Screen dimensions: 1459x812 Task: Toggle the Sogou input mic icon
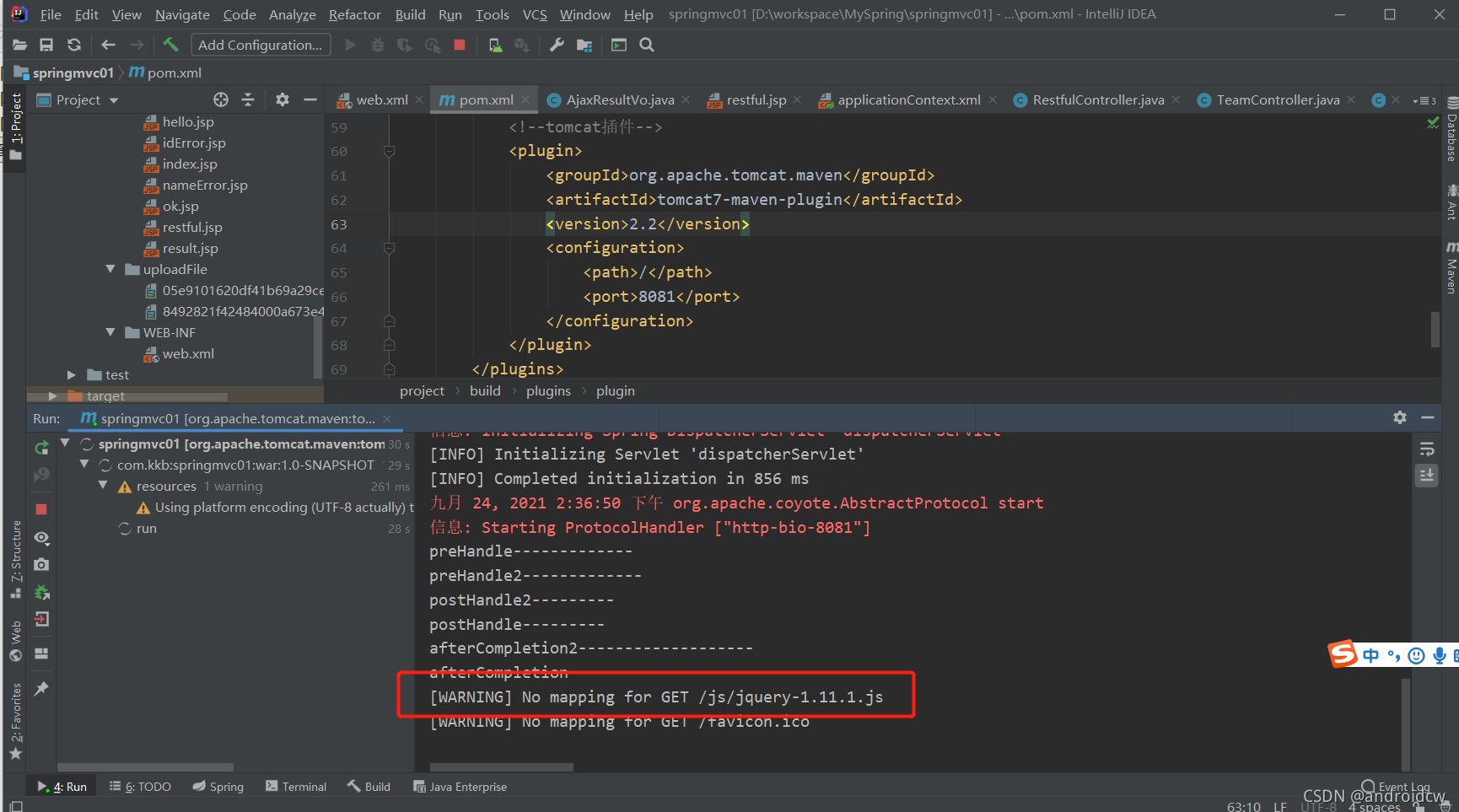(x=1440, y=655)
